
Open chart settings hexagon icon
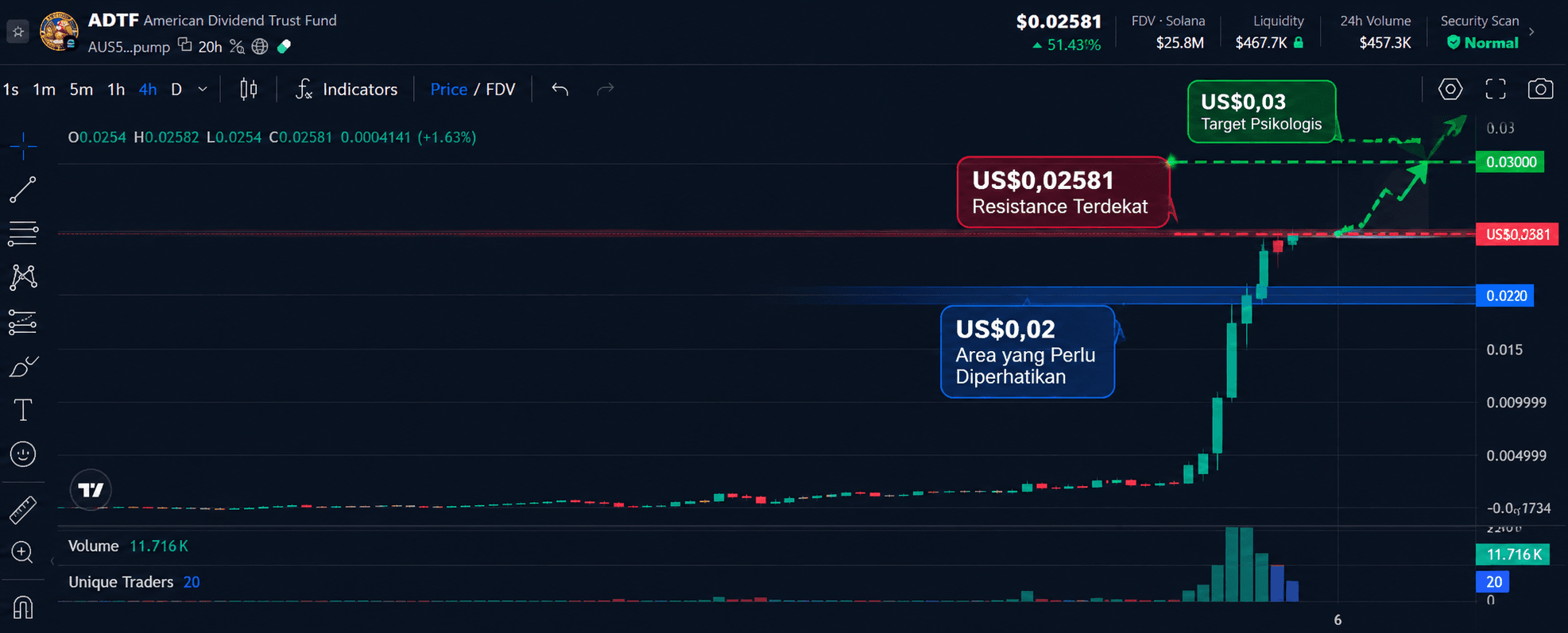(x=1450, y=89)
